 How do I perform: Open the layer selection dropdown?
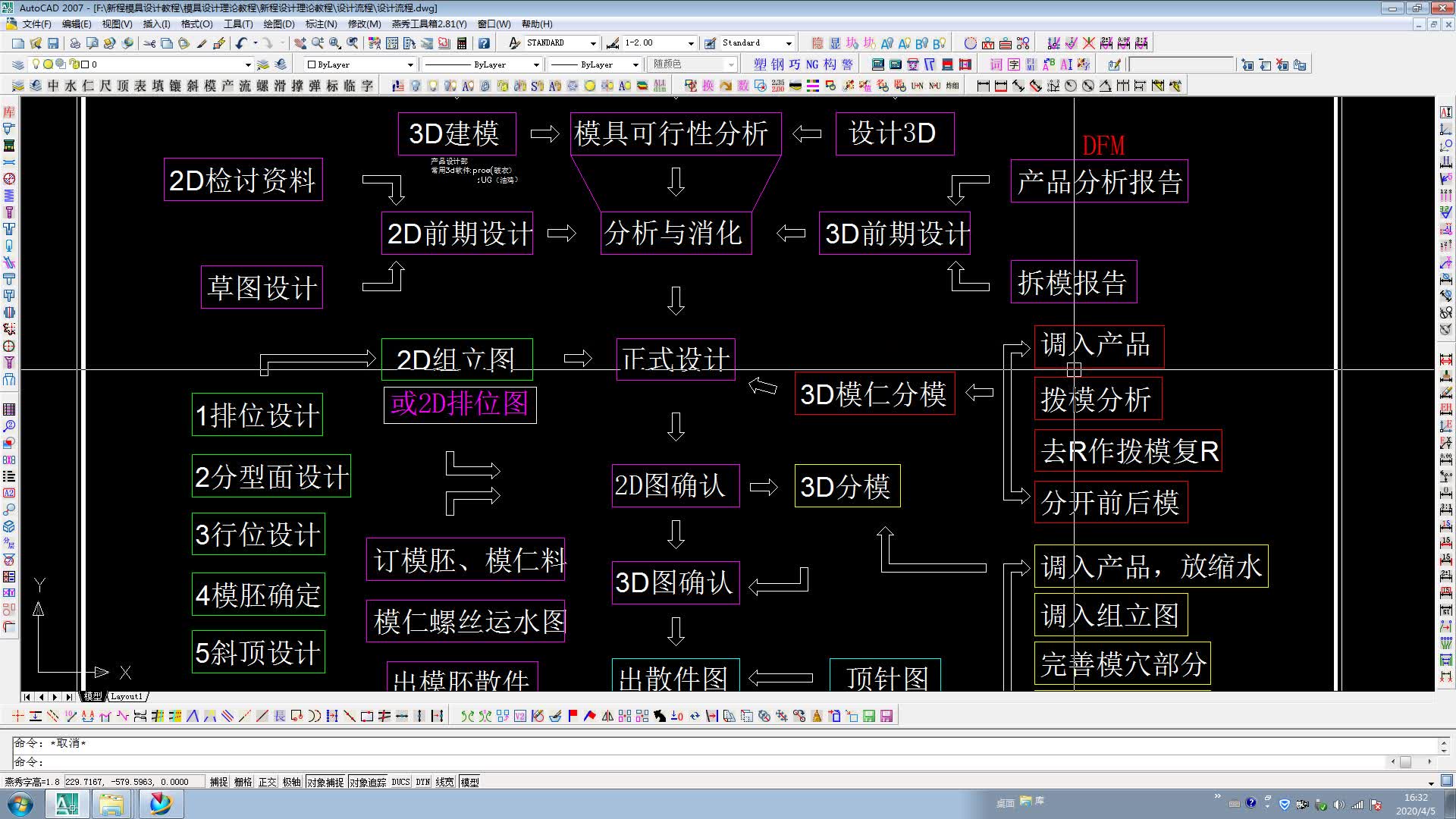[249, 64]
